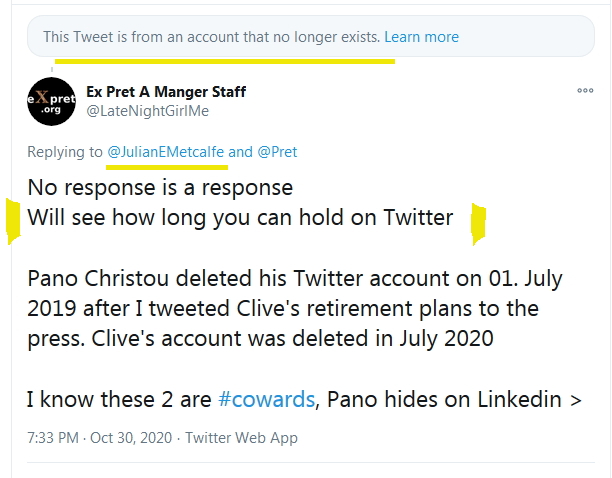Click the yellow underline beneath the notice
Image resolution: width=612 pixels, height=478 pixels.
[x=224, y=60]
